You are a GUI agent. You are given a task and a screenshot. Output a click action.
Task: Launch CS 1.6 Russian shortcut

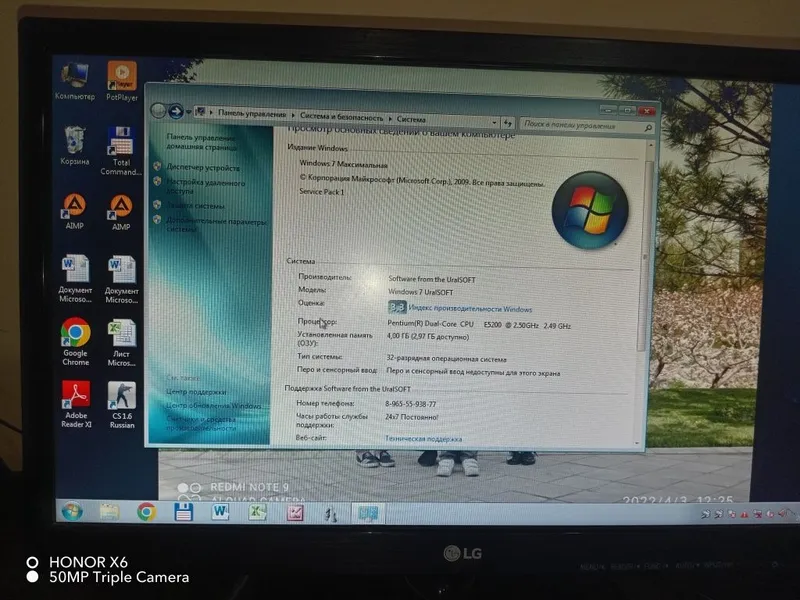pos(122,405)
